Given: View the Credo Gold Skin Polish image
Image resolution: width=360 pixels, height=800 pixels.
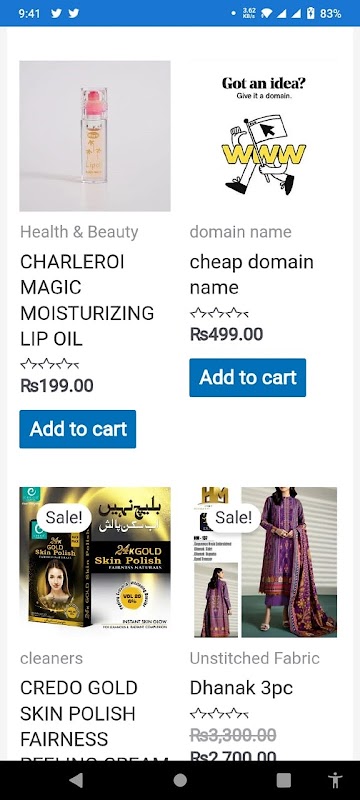Looking at the screenshot, I should tap(95, 562).
